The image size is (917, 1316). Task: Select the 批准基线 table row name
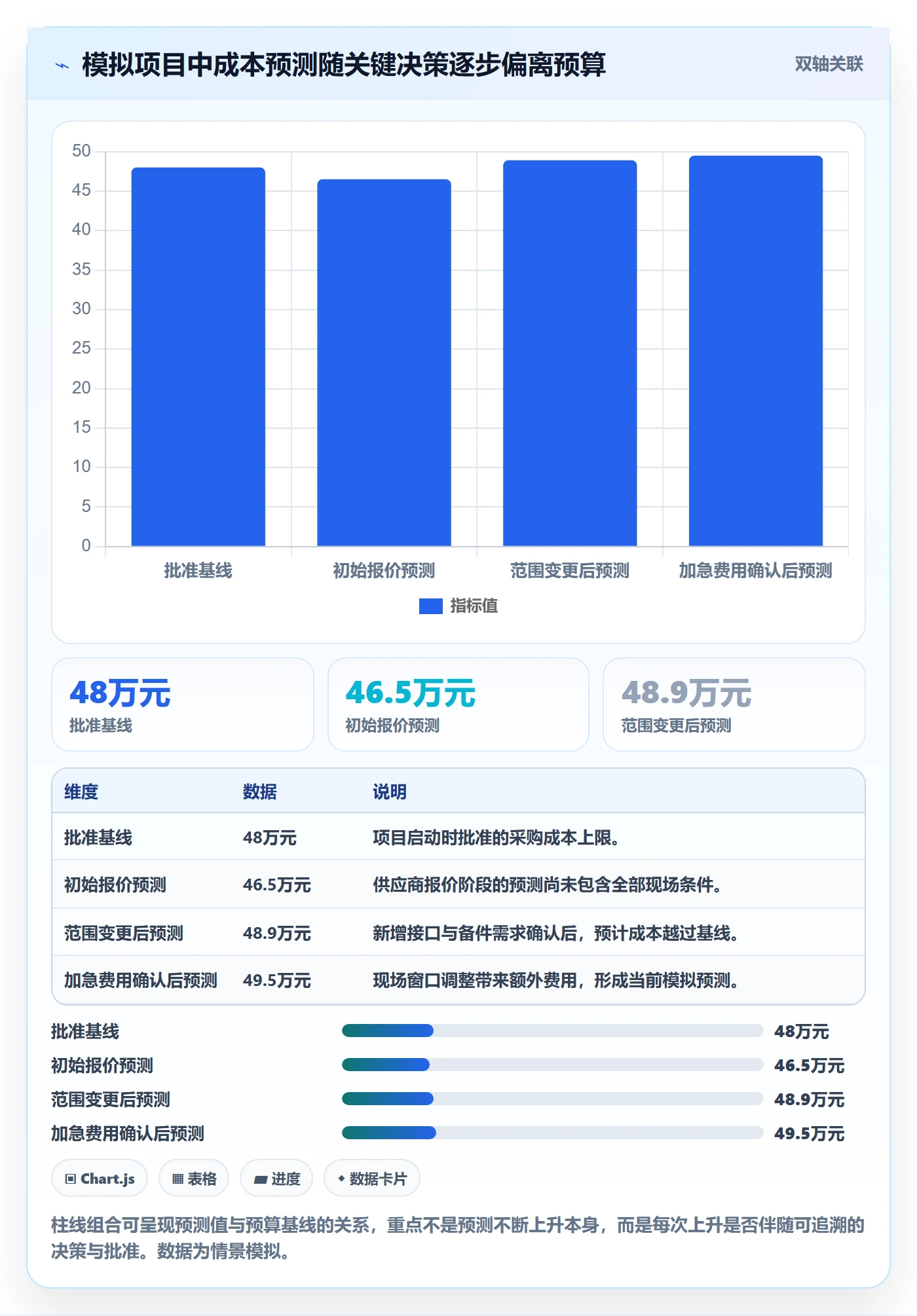98,838
